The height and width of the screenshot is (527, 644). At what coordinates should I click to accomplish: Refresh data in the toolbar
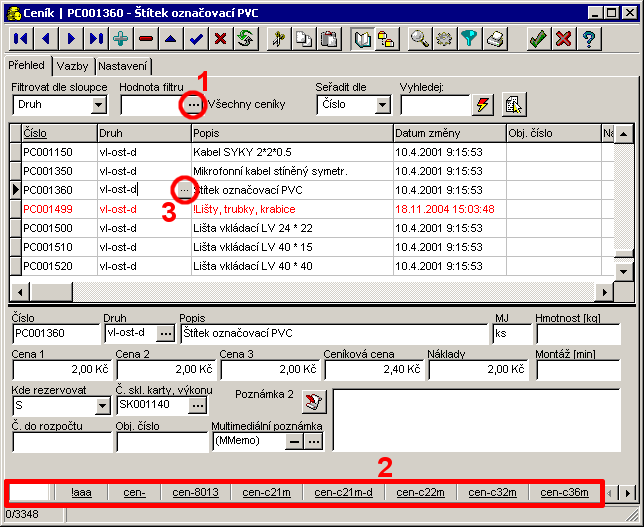(245, 39)
